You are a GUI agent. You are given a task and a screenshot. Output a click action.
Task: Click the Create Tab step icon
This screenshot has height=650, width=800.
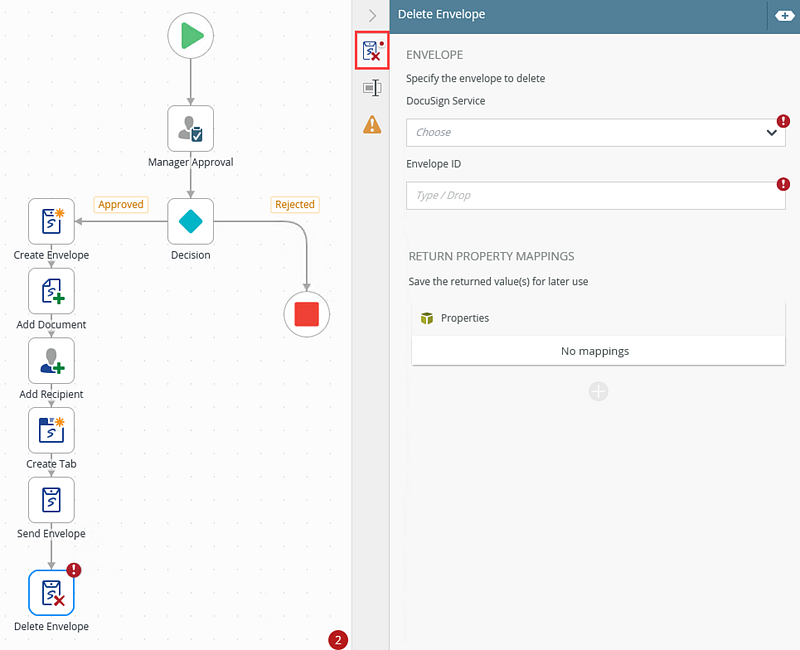tap(51, 431)
